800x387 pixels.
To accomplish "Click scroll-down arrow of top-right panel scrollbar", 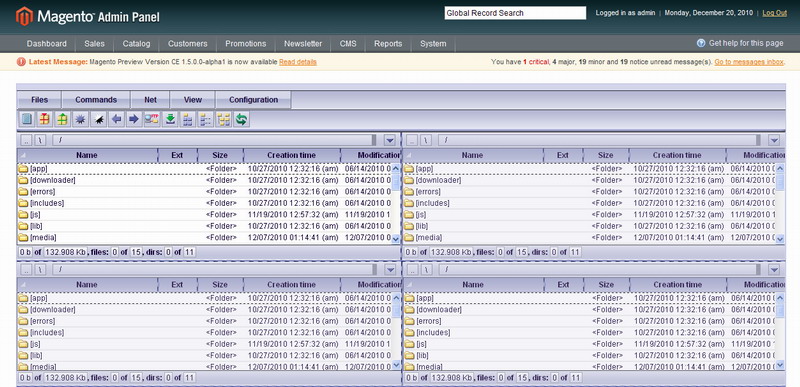I will coord(780,238).
